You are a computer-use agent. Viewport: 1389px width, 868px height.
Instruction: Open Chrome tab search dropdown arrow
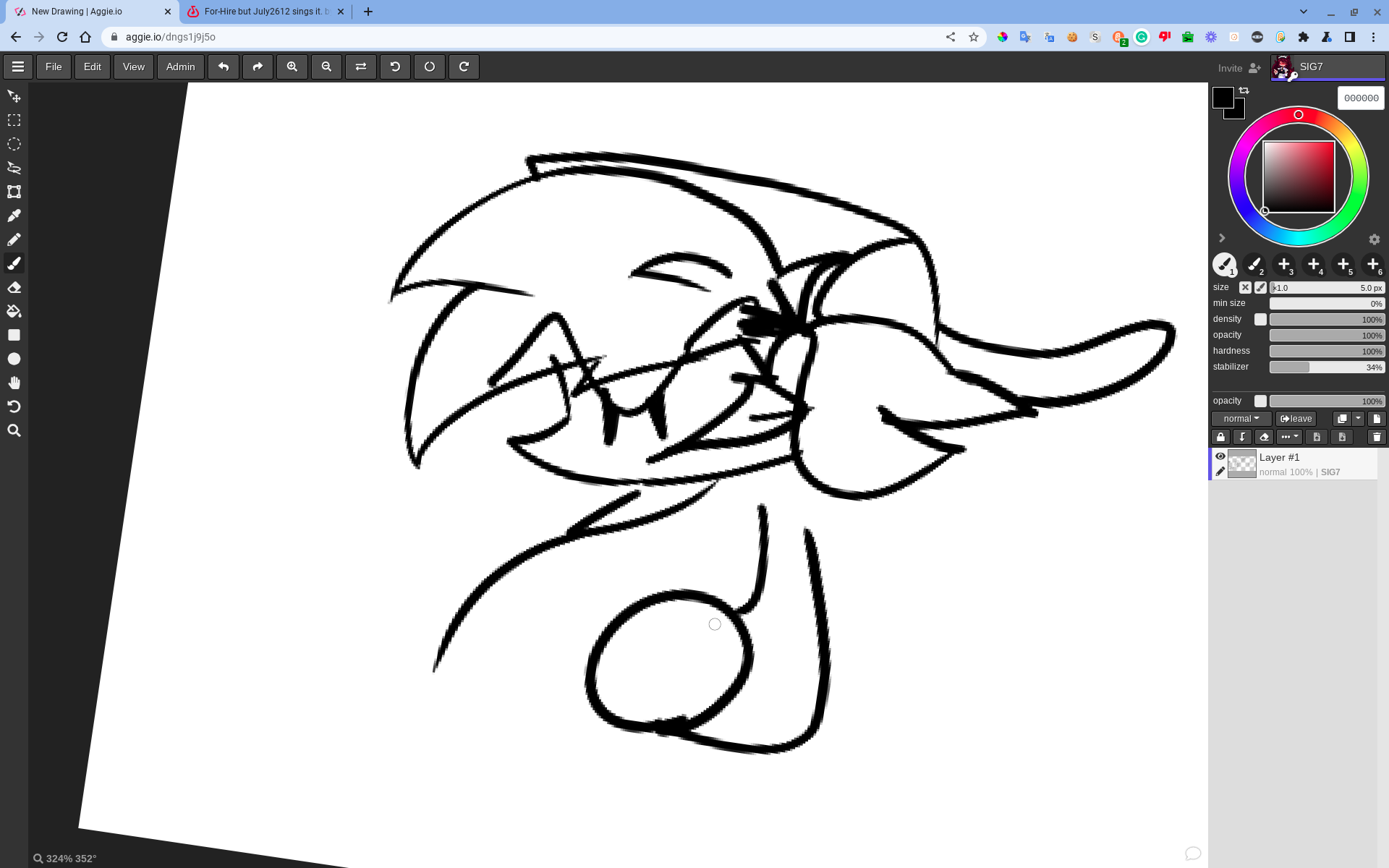1303,12
